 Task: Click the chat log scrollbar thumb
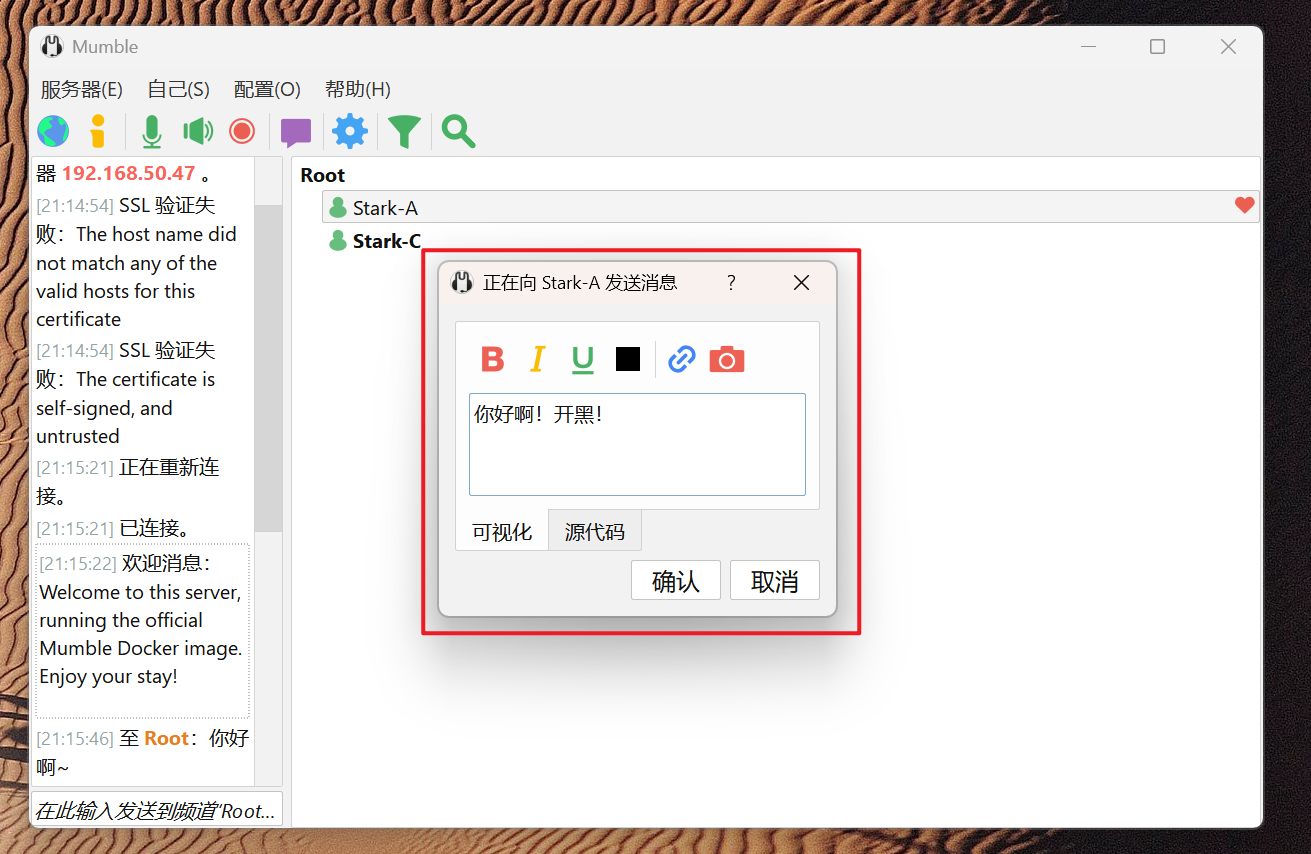(268, 368)
